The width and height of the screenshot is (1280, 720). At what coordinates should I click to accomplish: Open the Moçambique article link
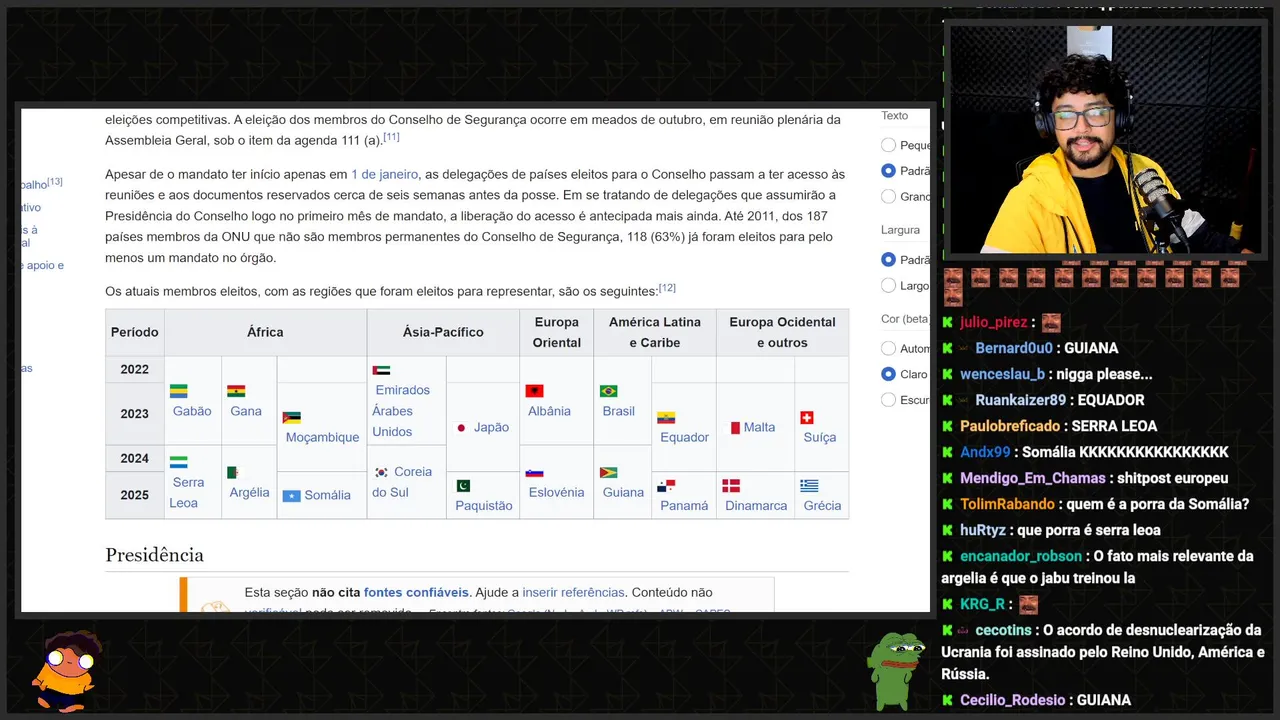[x=322, y=437]
